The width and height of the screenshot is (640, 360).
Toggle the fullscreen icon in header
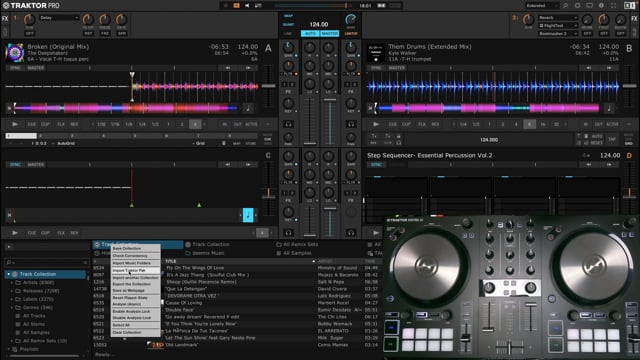613,6
